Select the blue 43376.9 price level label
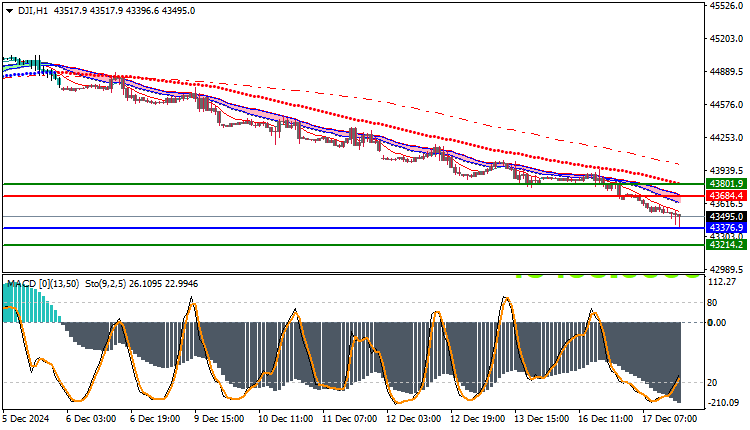The width and height of the screenshot is (750, 430). [726, 228]
